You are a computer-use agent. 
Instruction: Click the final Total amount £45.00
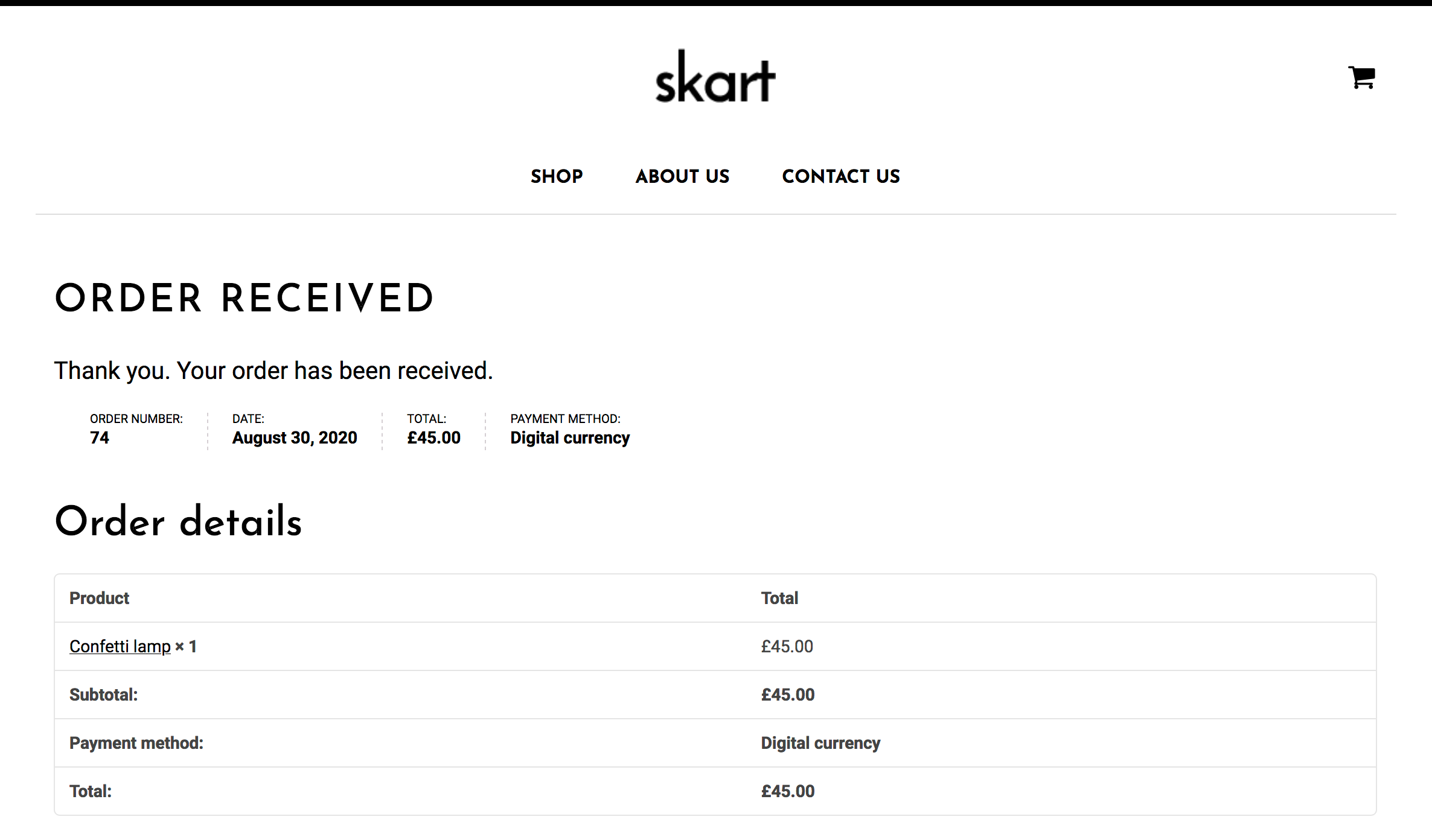click(788, 791)
